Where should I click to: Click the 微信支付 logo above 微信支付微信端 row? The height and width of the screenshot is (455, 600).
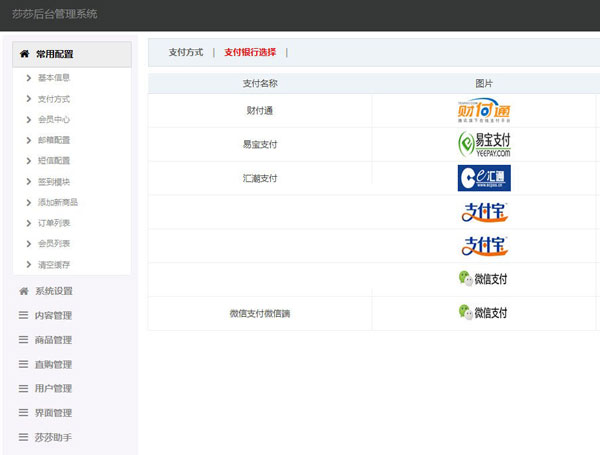(483, 279)
